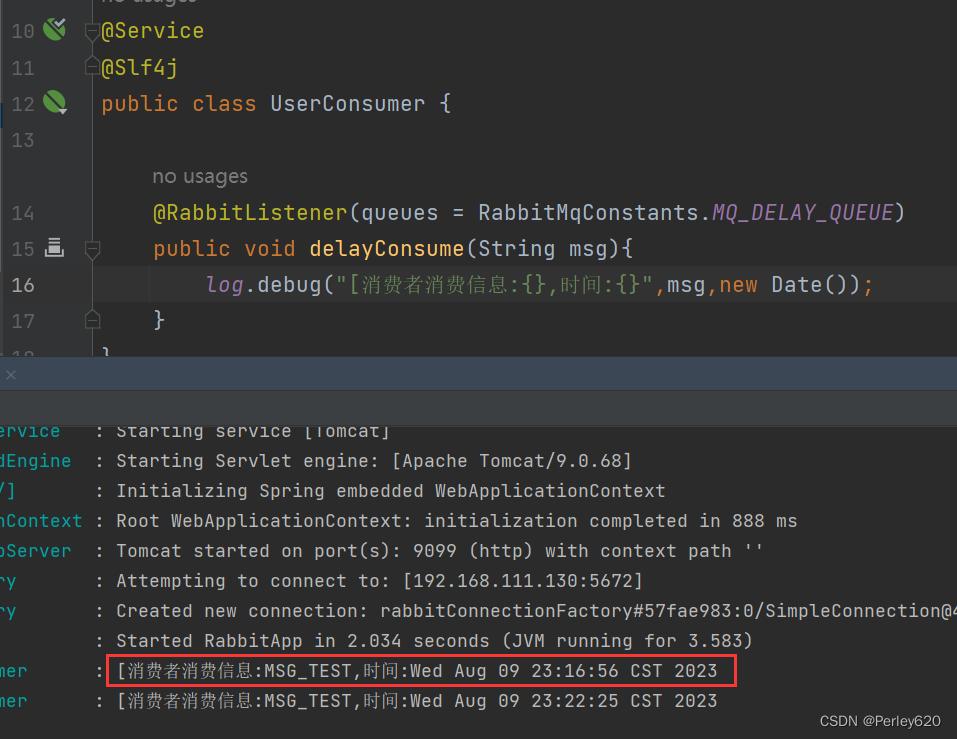957x739 pixels.
Task: Click the Spring bean gutter icon beside the UserConsumer class
Action: [54, 102]
